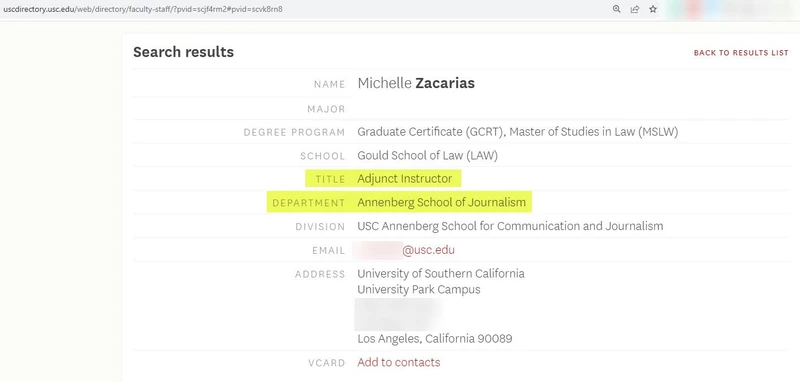Click the zoom magnifier icon in address bar
Viewport: 800px width, 382px height.
click(616, 9)
